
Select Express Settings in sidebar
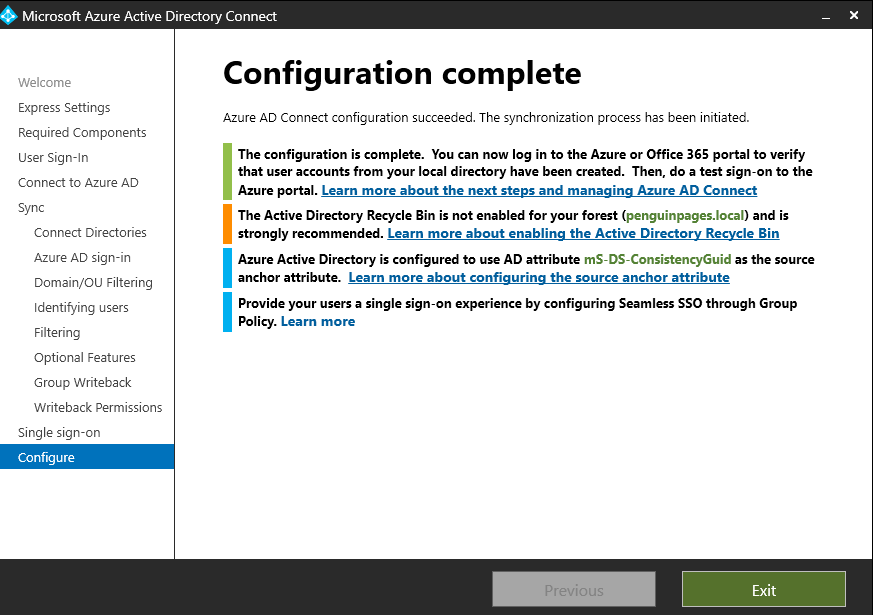pyautogui.click(x=64, y=108)
